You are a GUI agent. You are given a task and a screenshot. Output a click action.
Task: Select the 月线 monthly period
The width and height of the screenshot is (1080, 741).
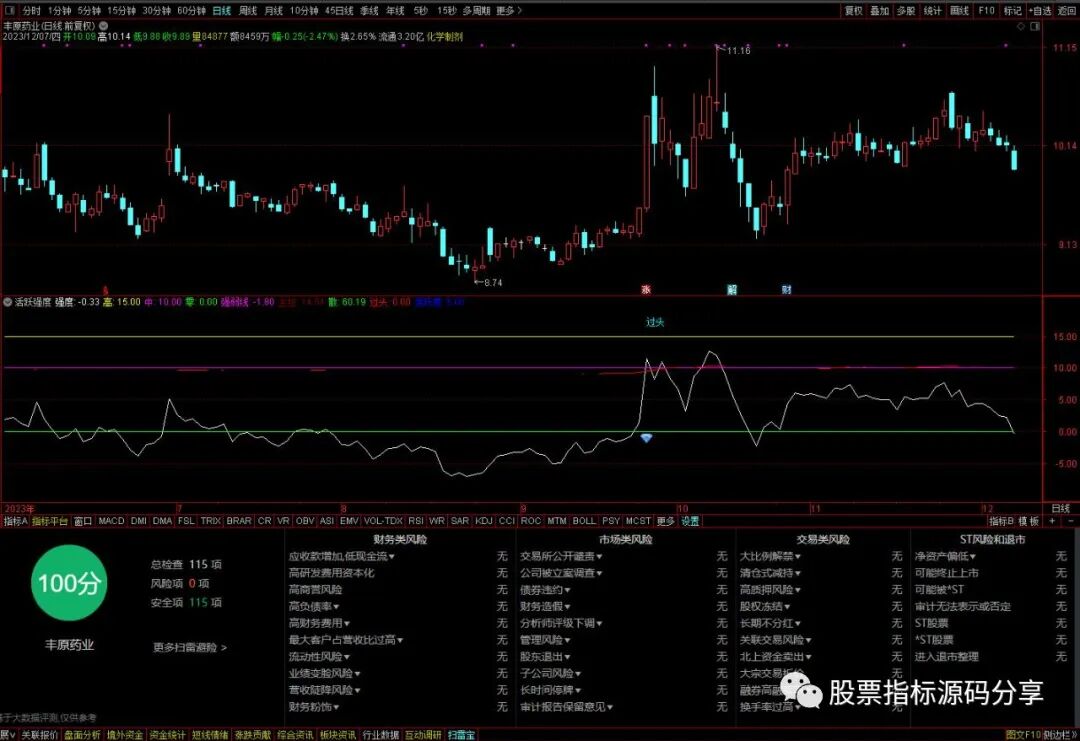[x=274, y=10]
